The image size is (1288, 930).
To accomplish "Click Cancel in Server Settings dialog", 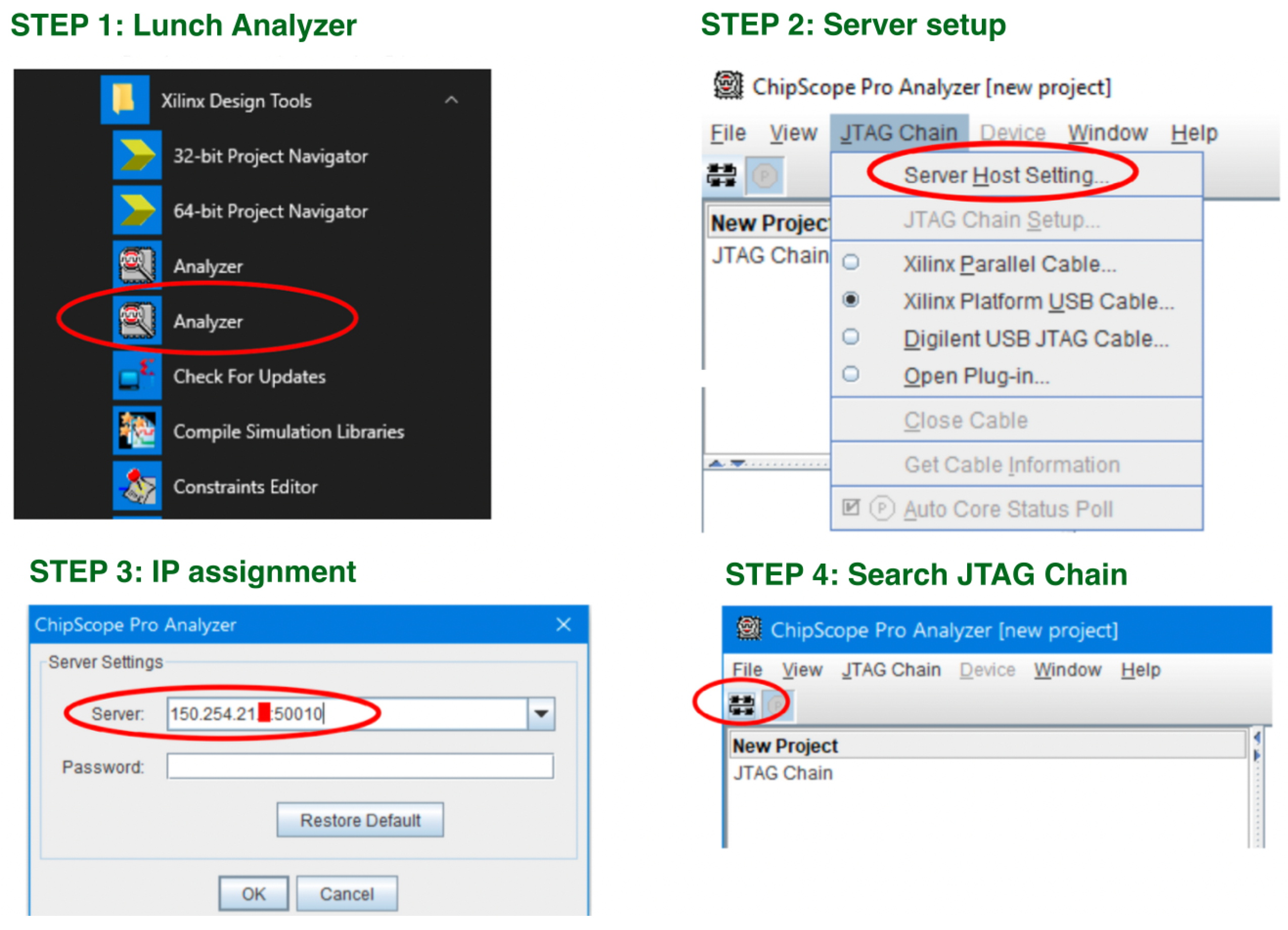I will tap(347, 894).
